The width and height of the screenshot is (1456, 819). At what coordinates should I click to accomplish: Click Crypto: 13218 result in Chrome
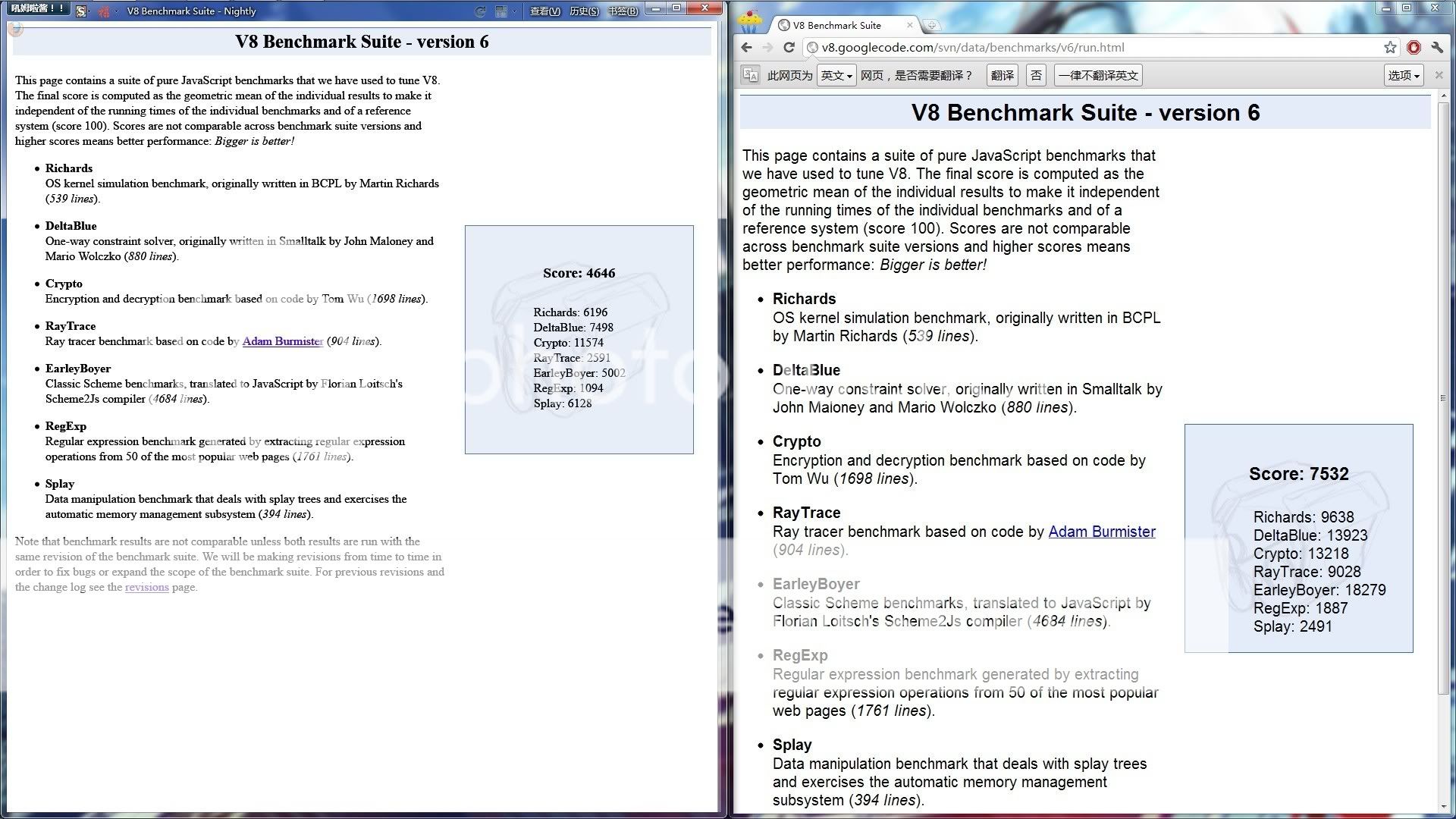1301,554
